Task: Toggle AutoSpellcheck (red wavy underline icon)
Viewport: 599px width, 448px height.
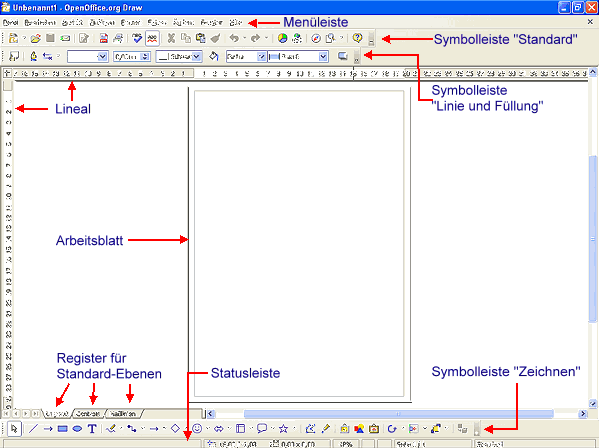Action: pos(152,38)
